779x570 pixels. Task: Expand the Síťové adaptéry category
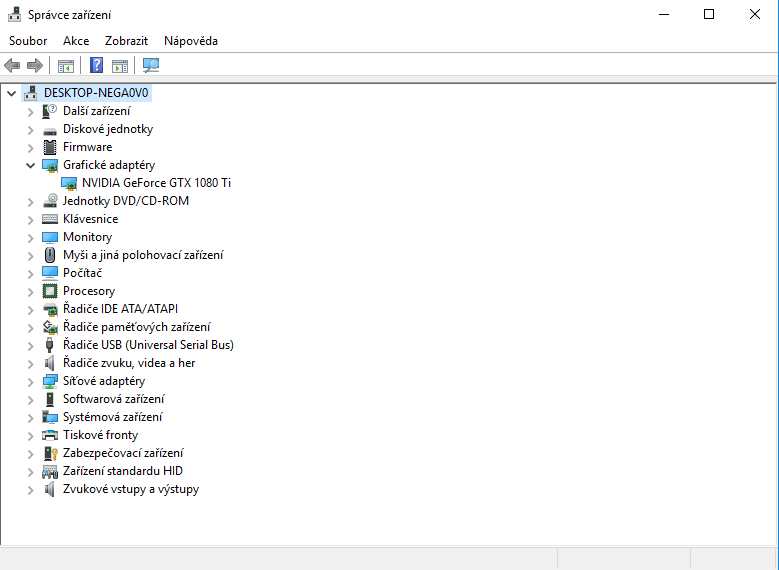click(x=30, y=382)
